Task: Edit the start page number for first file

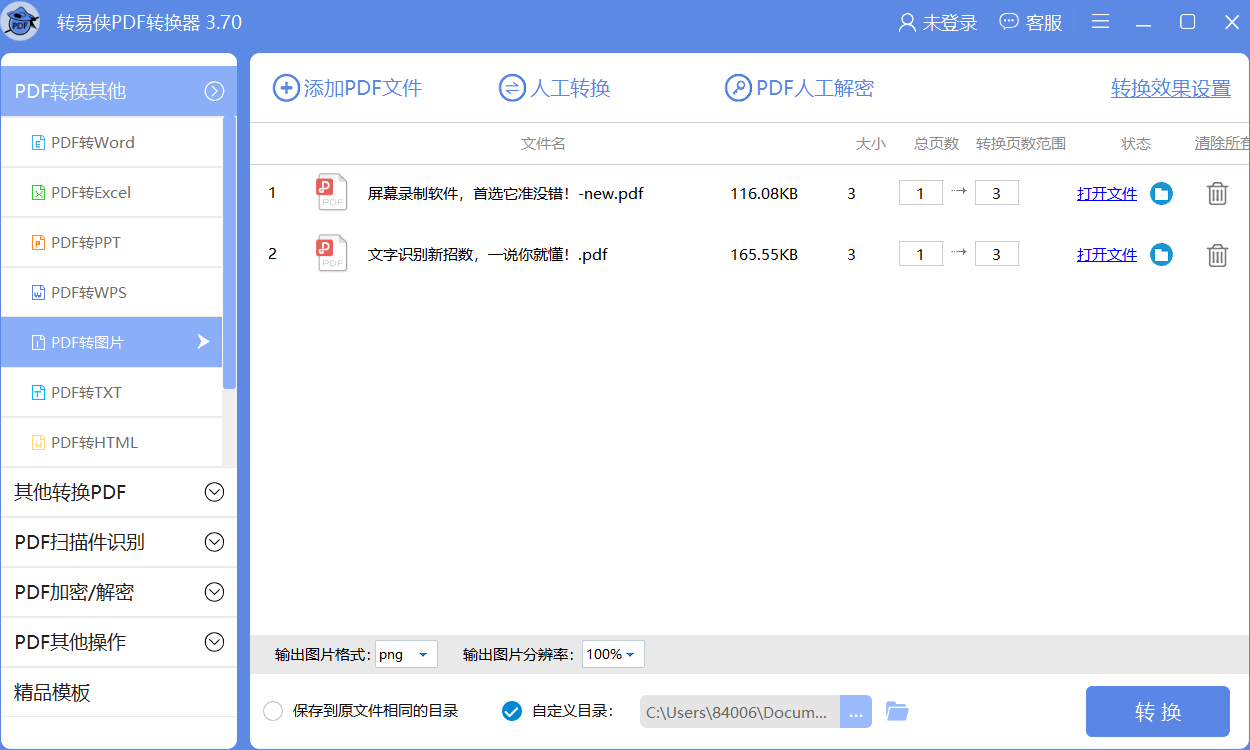Action: point(920,192)
